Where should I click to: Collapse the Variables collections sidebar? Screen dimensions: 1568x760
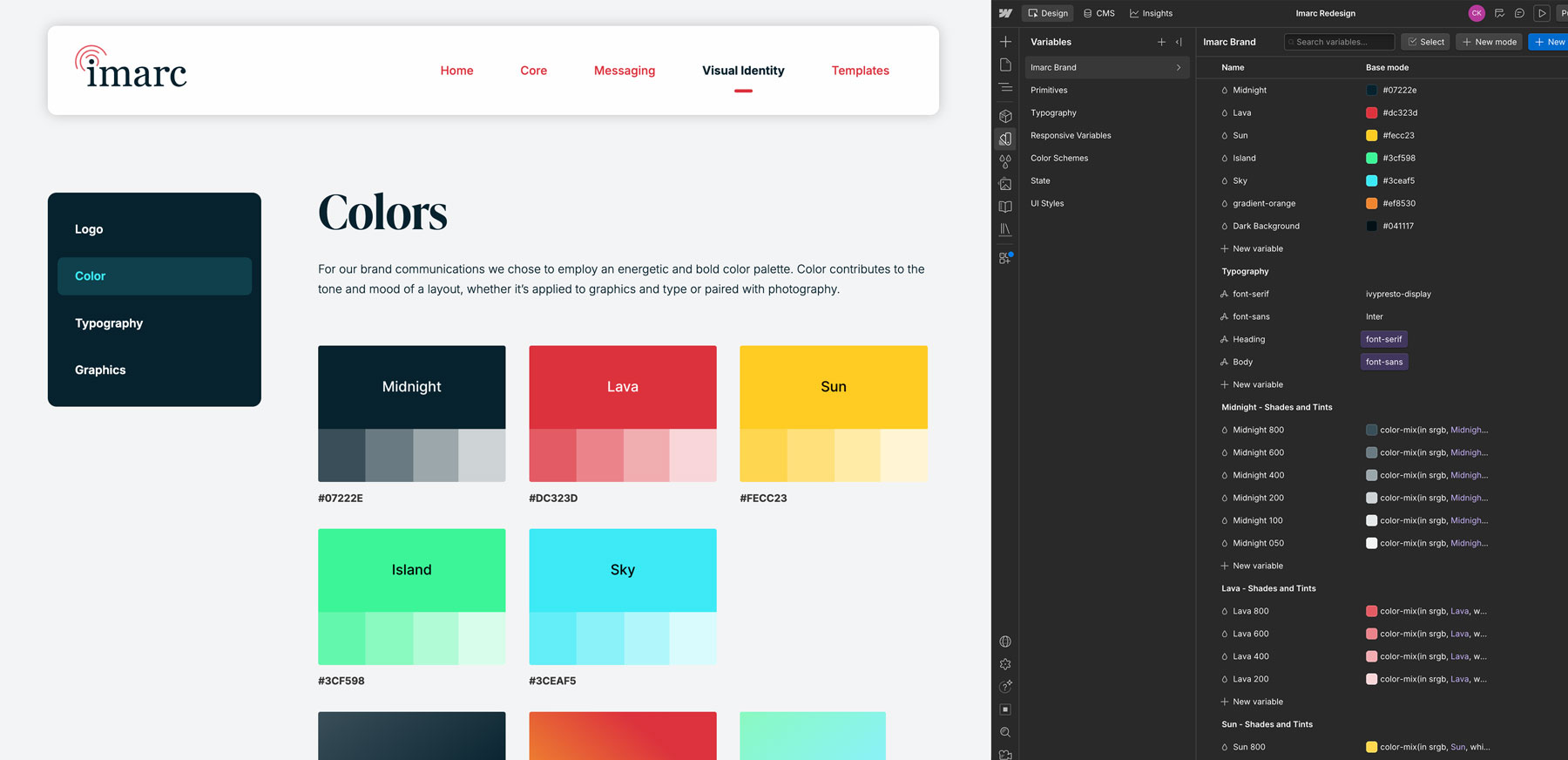[x=1179, y=42]
